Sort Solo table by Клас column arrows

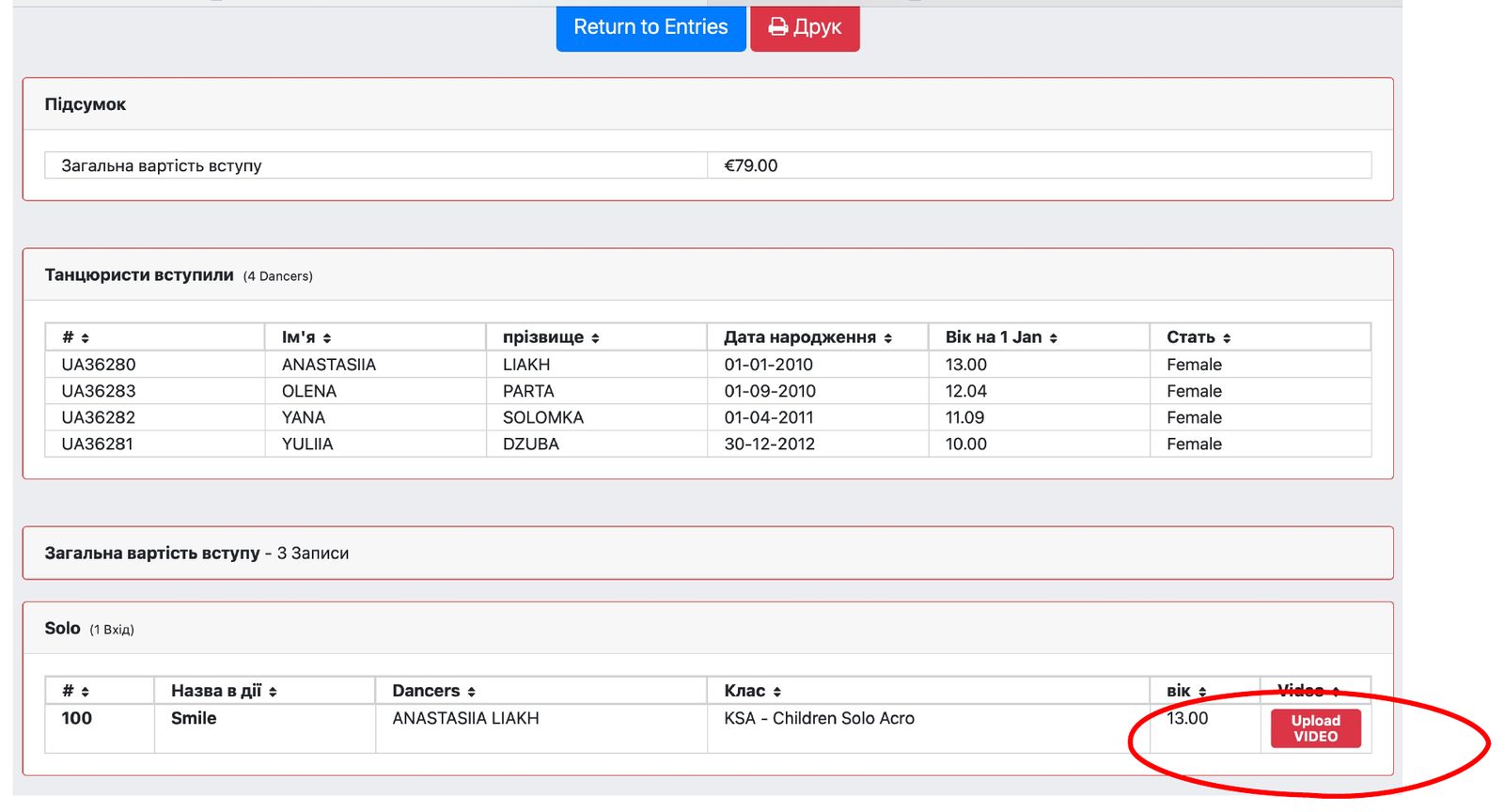[777, 692]
